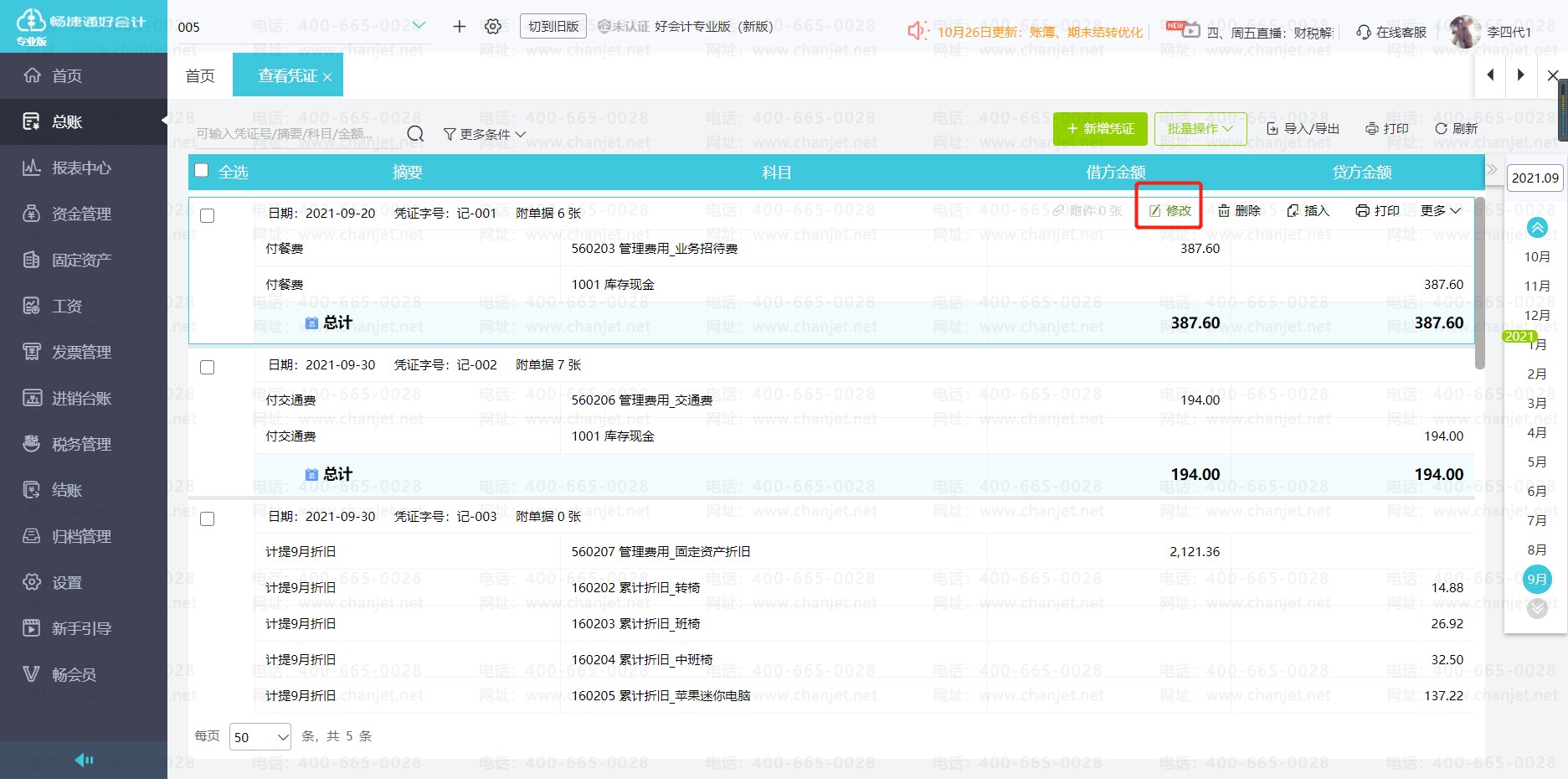Check the select-all checkbox
The width and height of the screenshot is (1568, 779).
pos(202,171)
